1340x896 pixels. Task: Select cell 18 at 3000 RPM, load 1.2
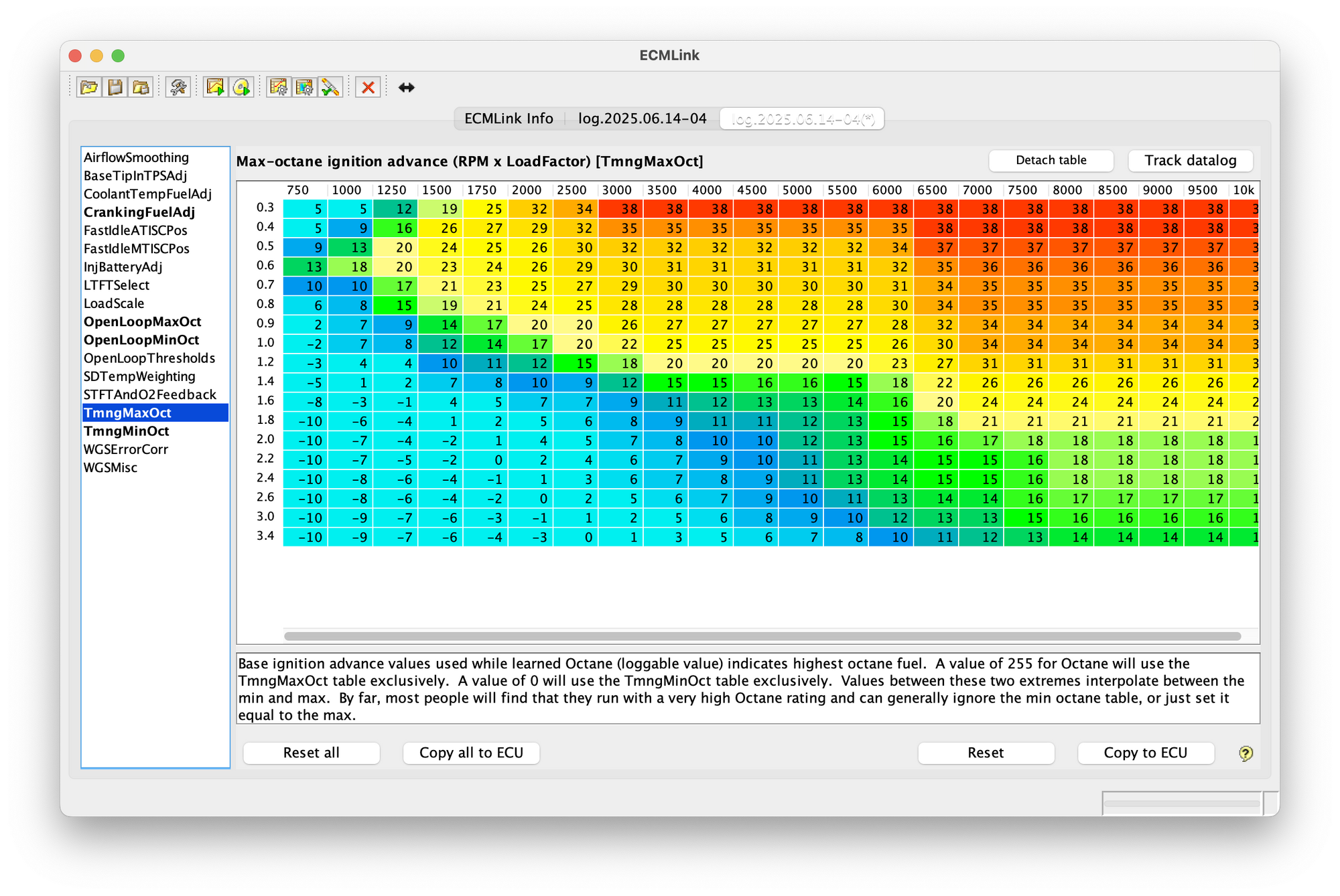point(620,363)
